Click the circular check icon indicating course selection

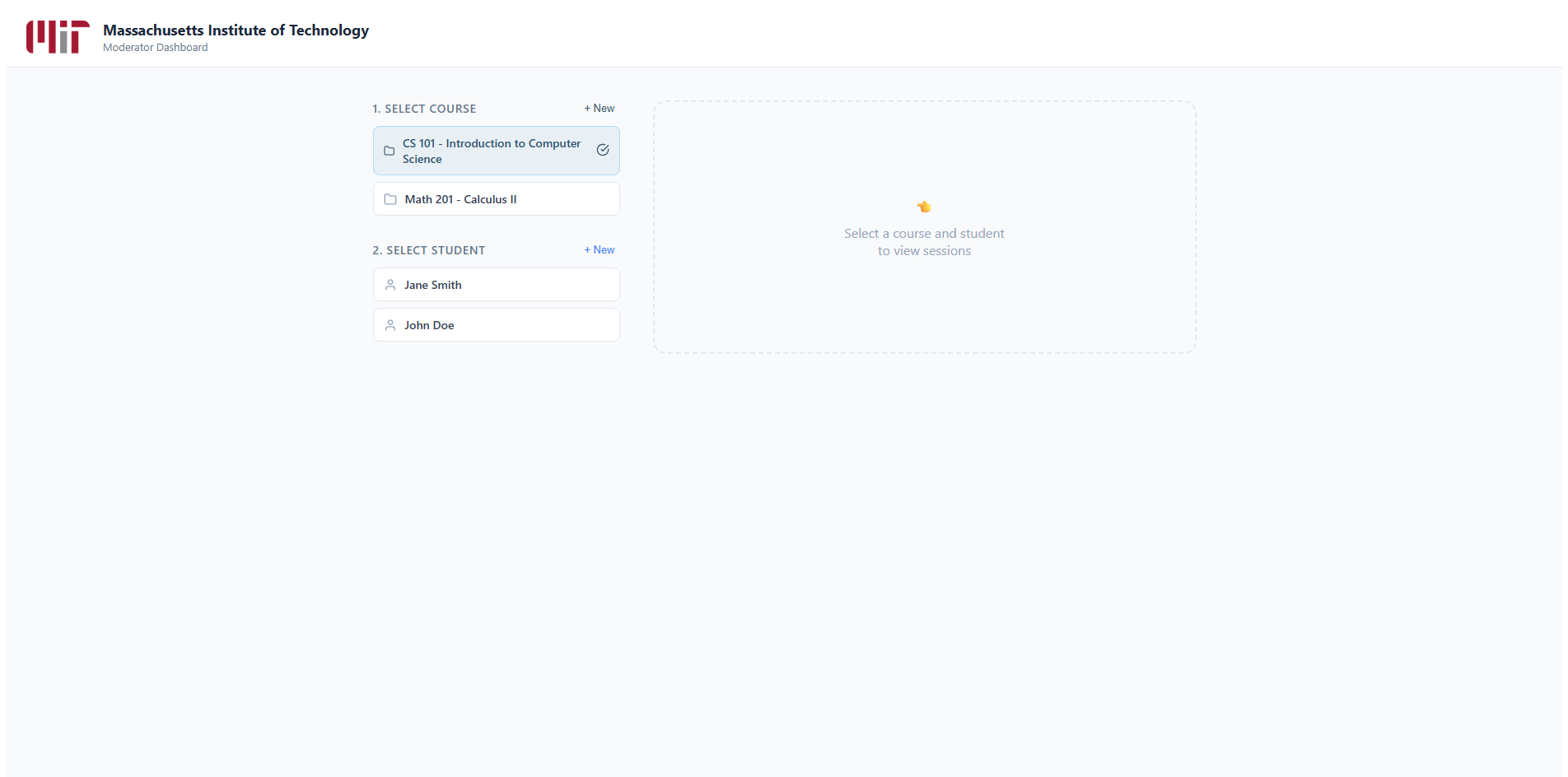point(603,150)
